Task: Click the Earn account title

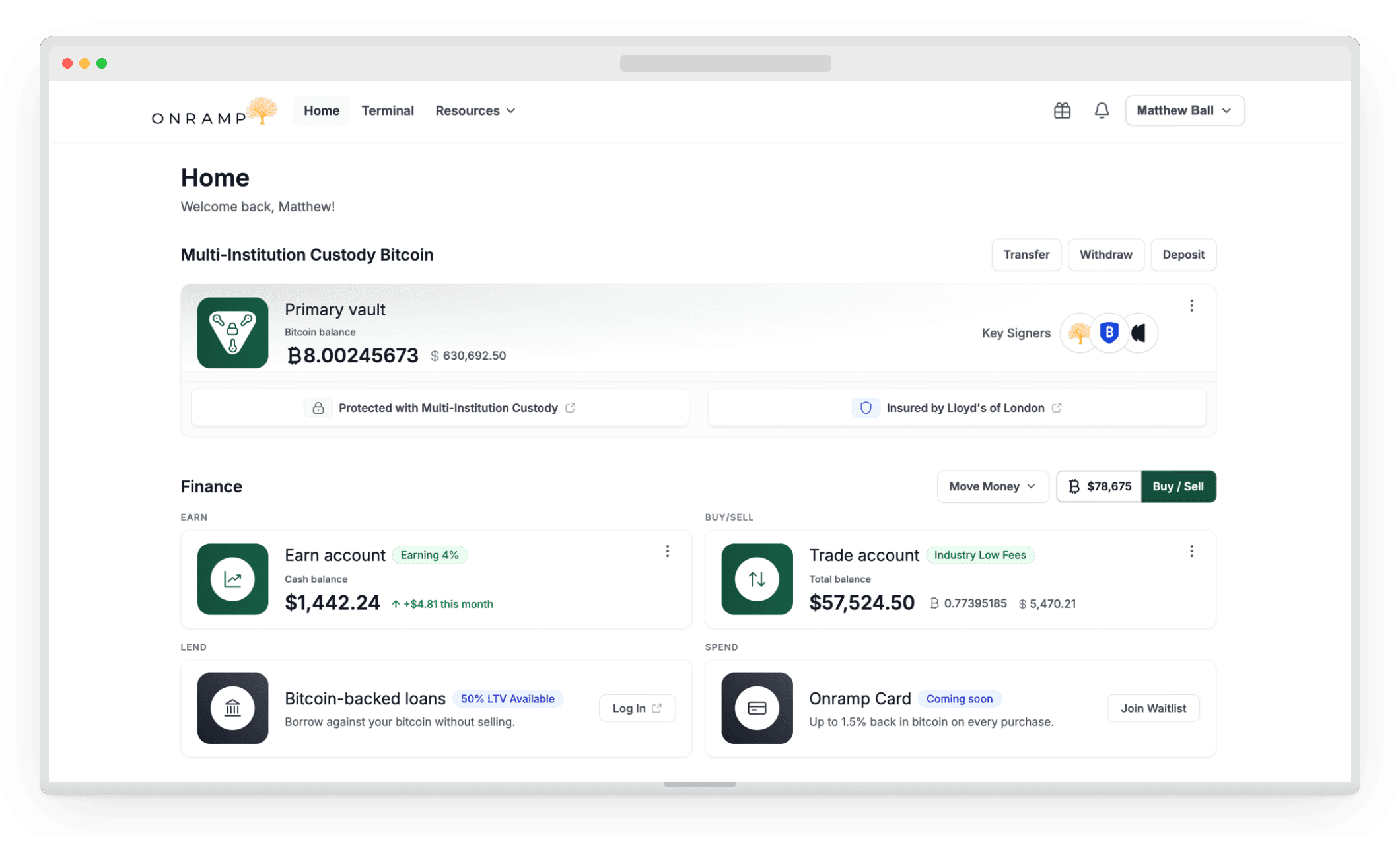Action: coord(335,555)
